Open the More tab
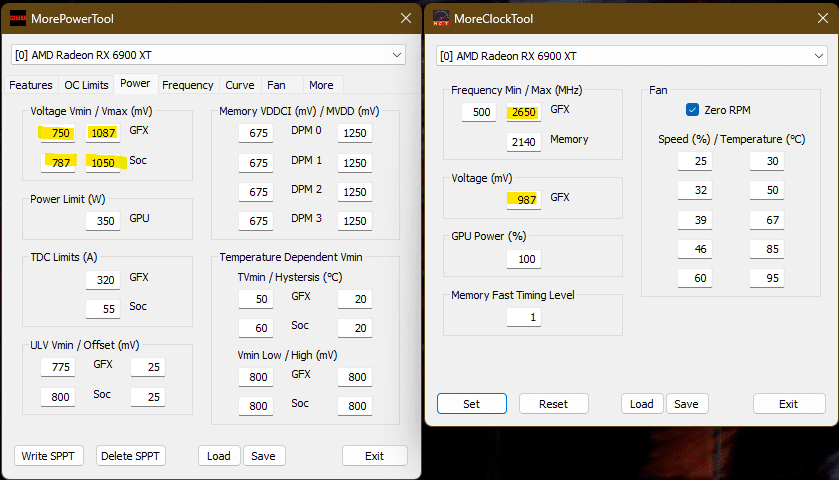 [321, 85]
